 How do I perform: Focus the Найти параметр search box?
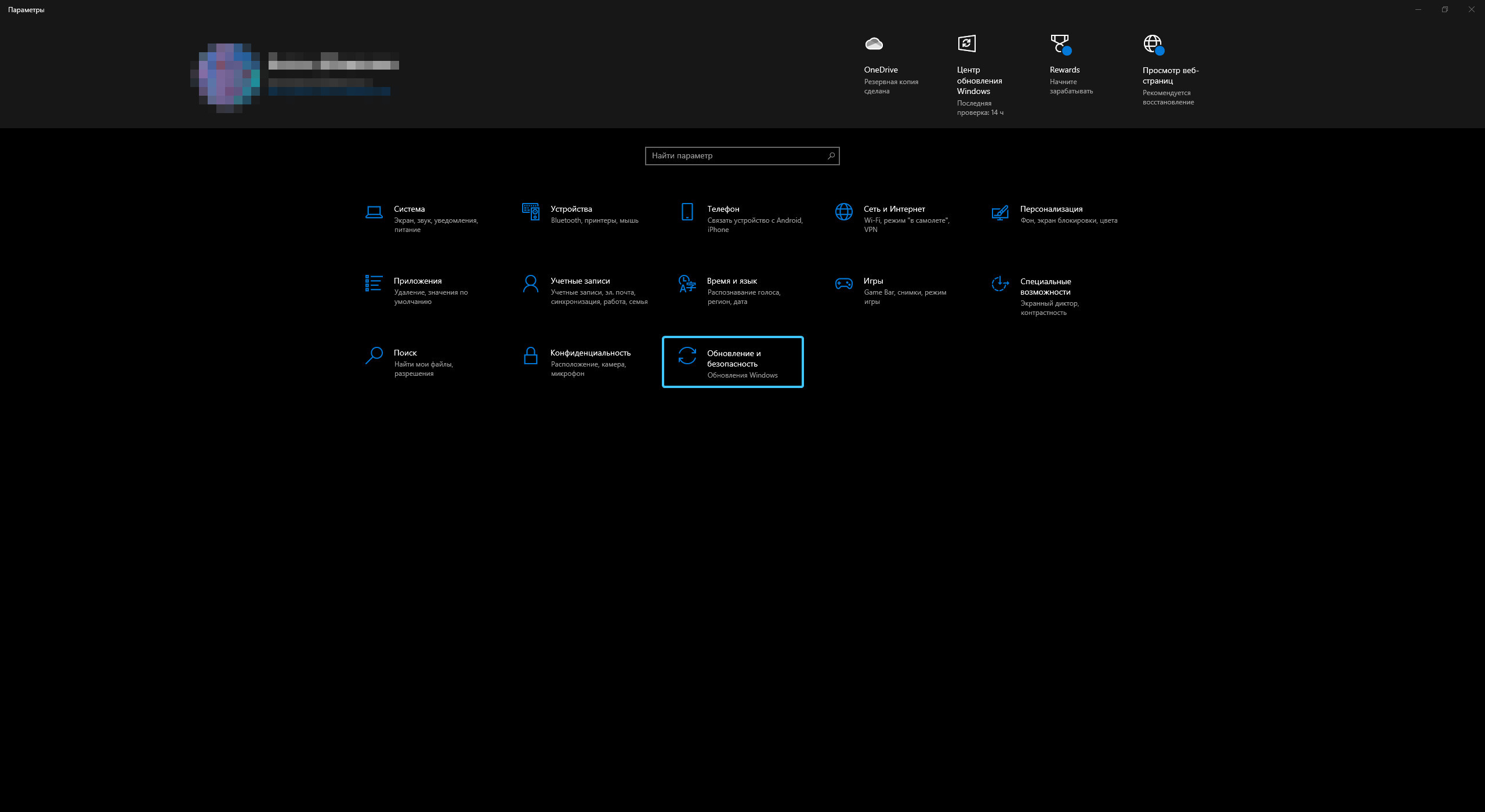click(x=736, y=156)
